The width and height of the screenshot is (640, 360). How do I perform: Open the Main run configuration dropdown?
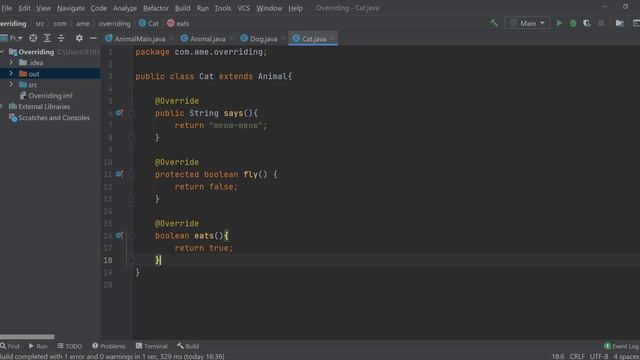pyautogui.click(x=527, y=23)
